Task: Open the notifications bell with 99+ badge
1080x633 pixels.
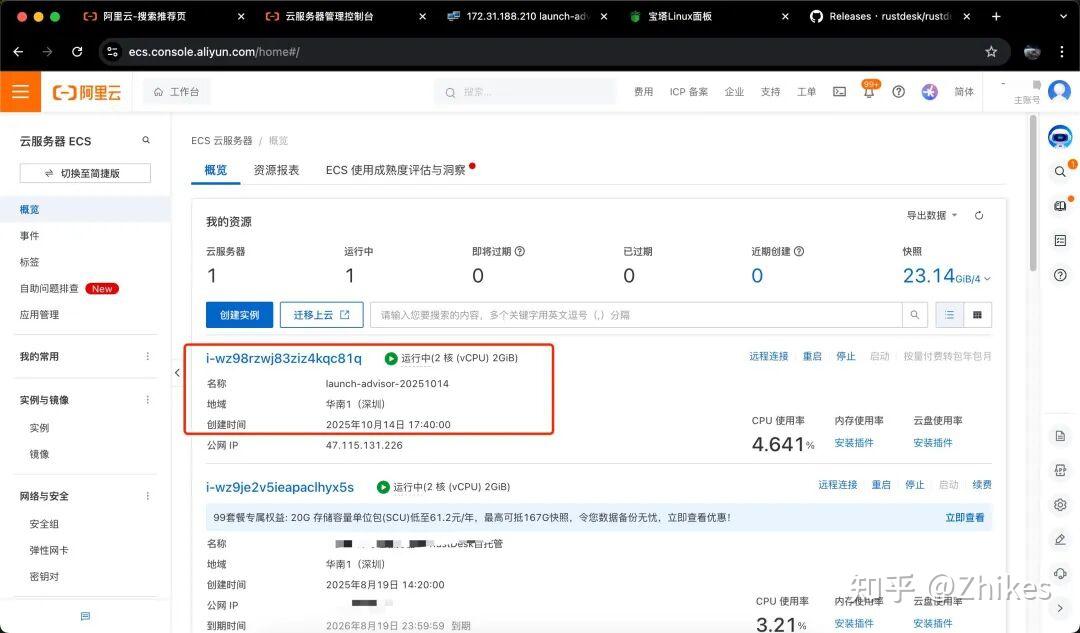Action: click(869, 91)
